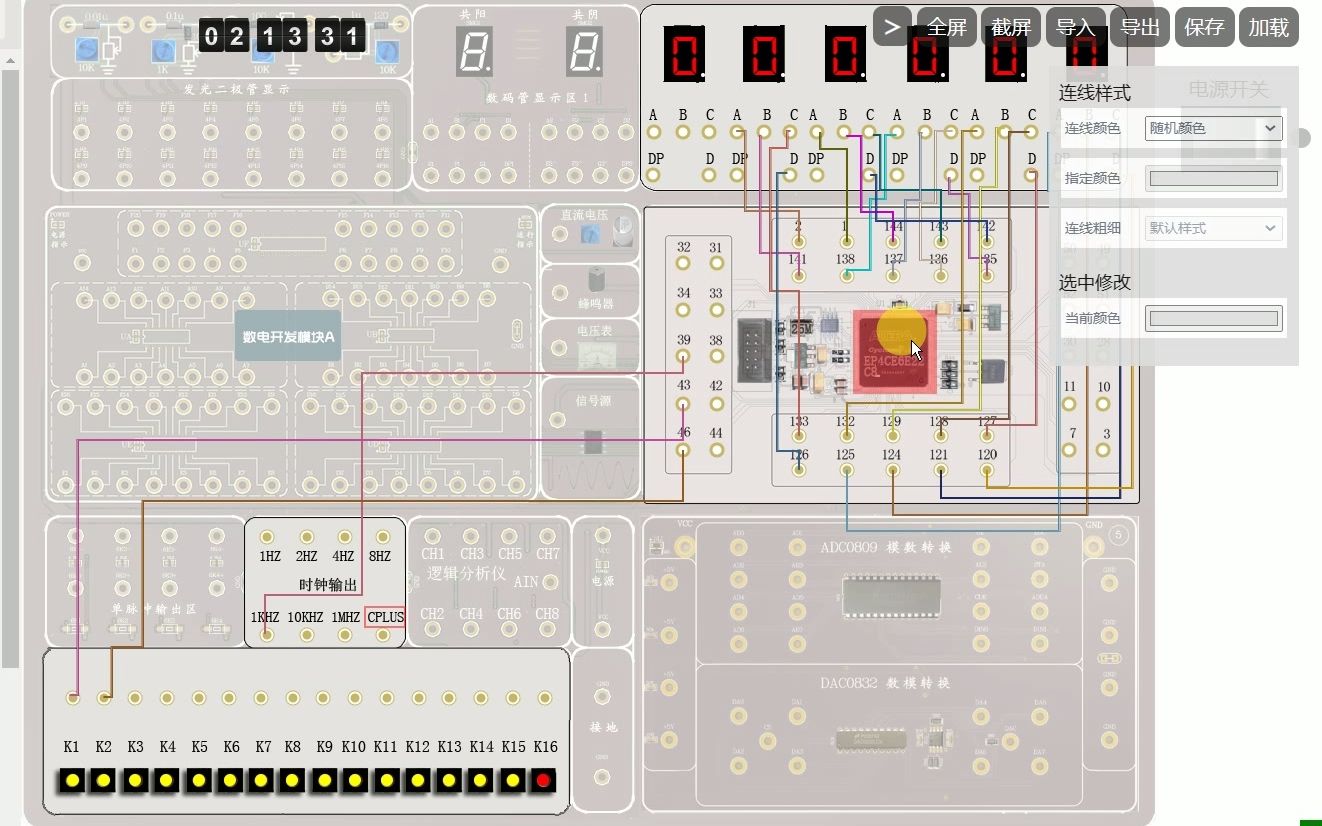This screenshot has height=826, width=1322.
Task: Click the 指定颜色 color swatch field
Action: 1213,178
